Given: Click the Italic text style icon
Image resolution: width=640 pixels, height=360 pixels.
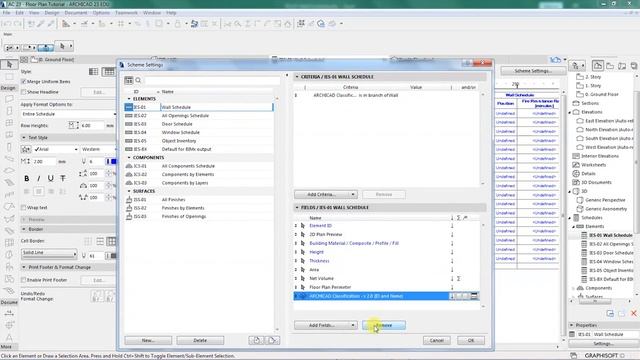Looking at the screenshot, I should click(39, 178).
